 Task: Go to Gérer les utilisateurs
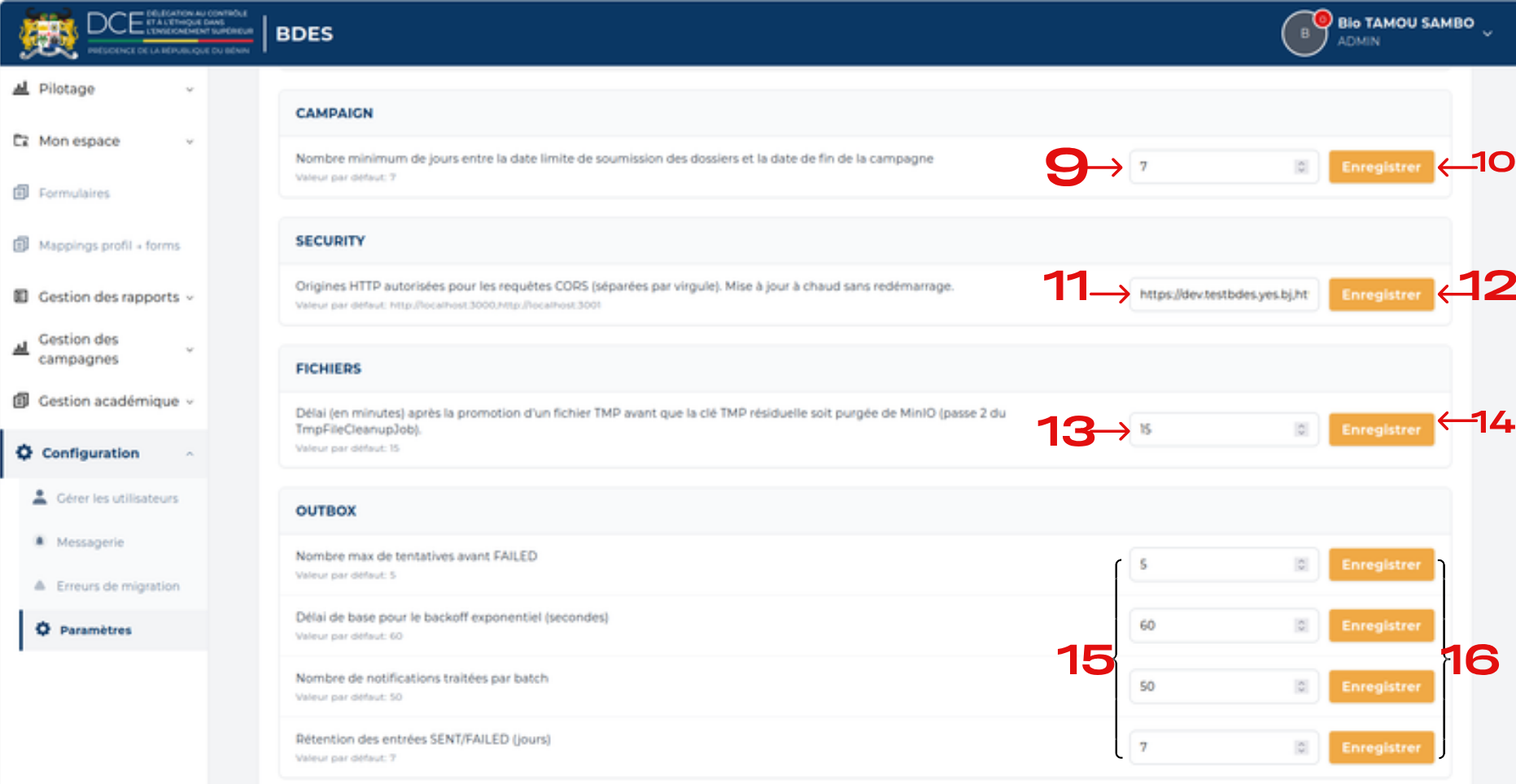[x=113, y=498]
